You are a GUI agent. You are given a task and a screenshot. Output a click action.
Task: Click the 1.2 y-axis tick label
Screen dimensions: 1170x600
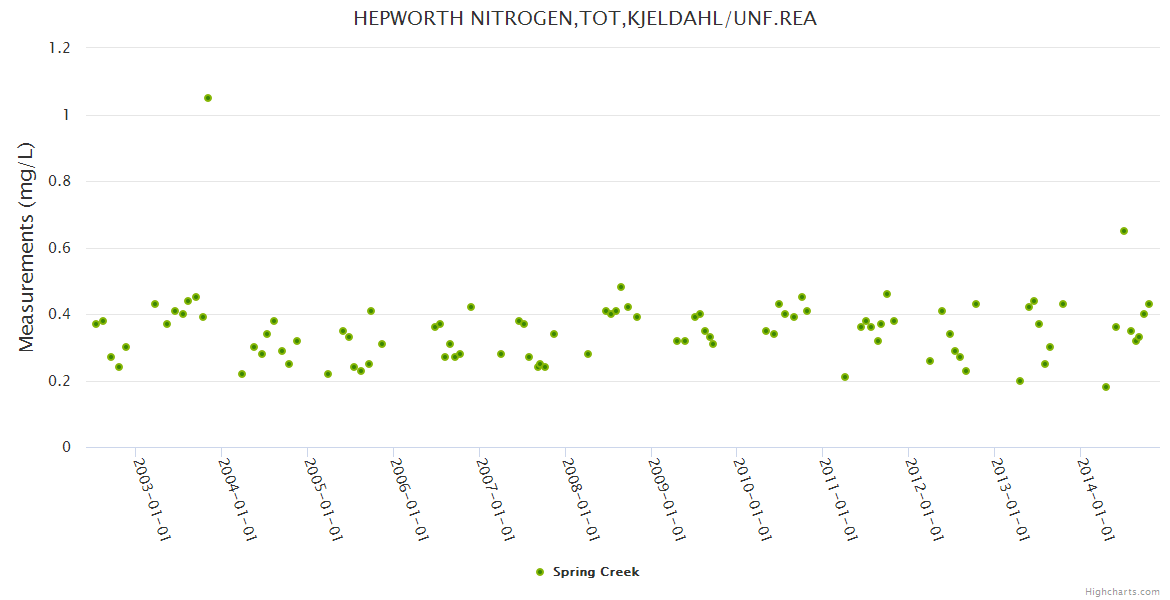(x=61, y=48)
